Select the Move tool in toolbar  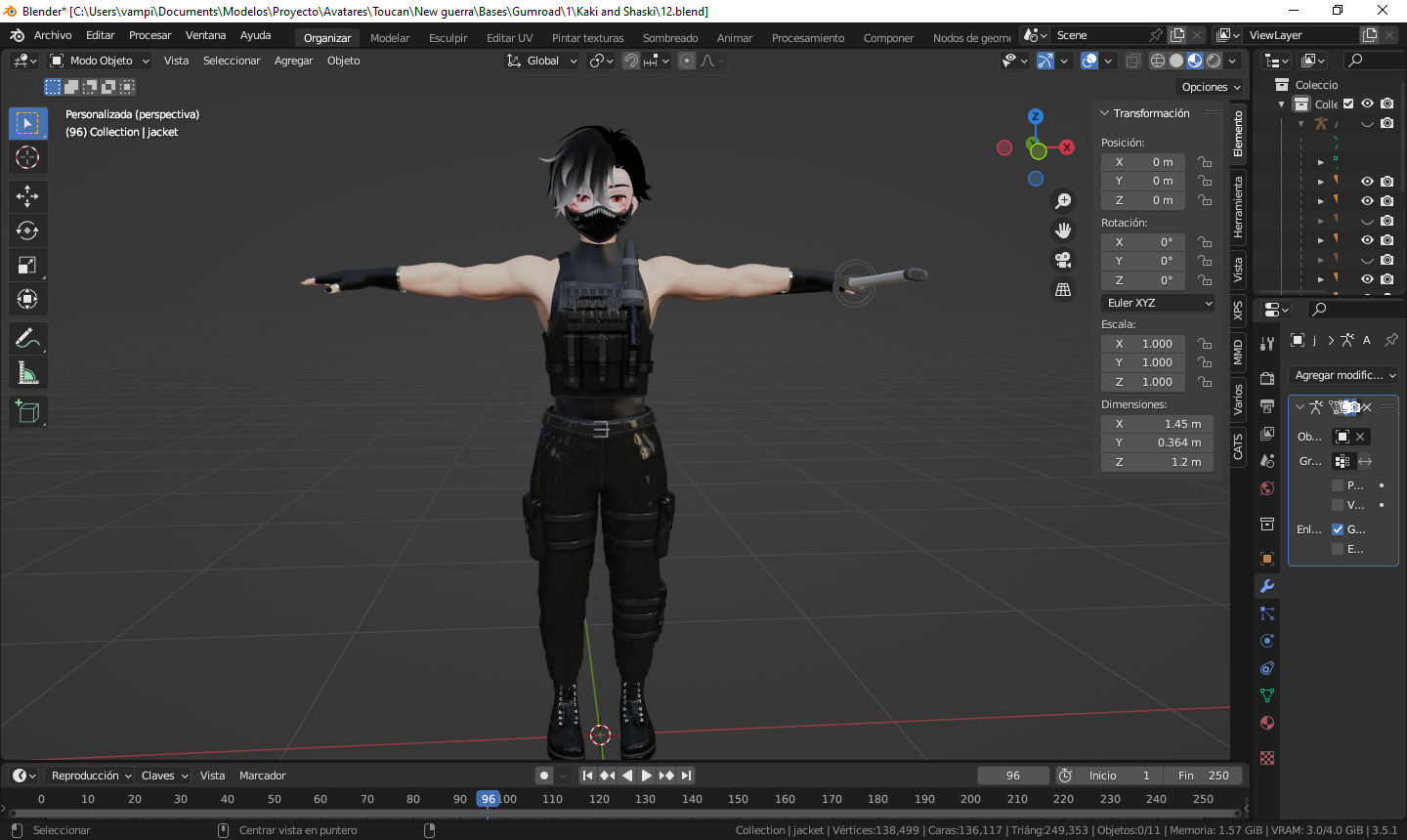[x=27, y=196]
